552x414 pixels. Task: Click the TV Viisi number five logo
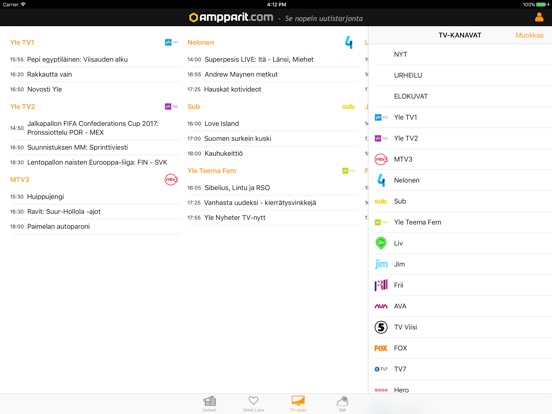point(381,327)
